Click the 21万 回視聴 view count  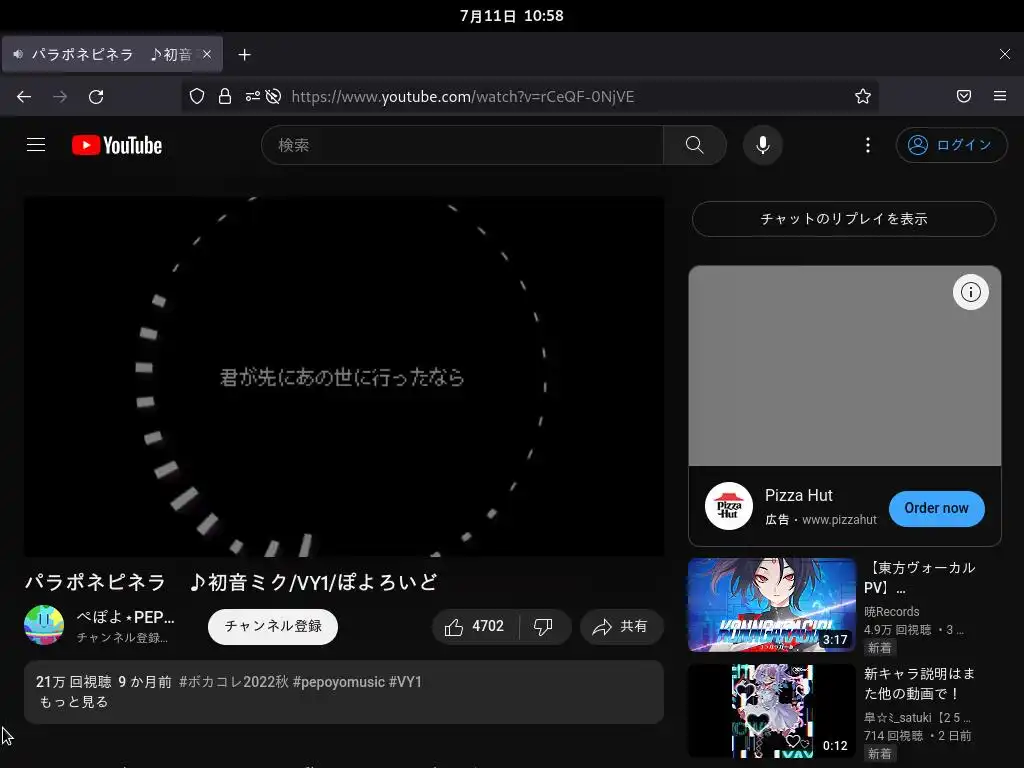click(x=74, y=682)
